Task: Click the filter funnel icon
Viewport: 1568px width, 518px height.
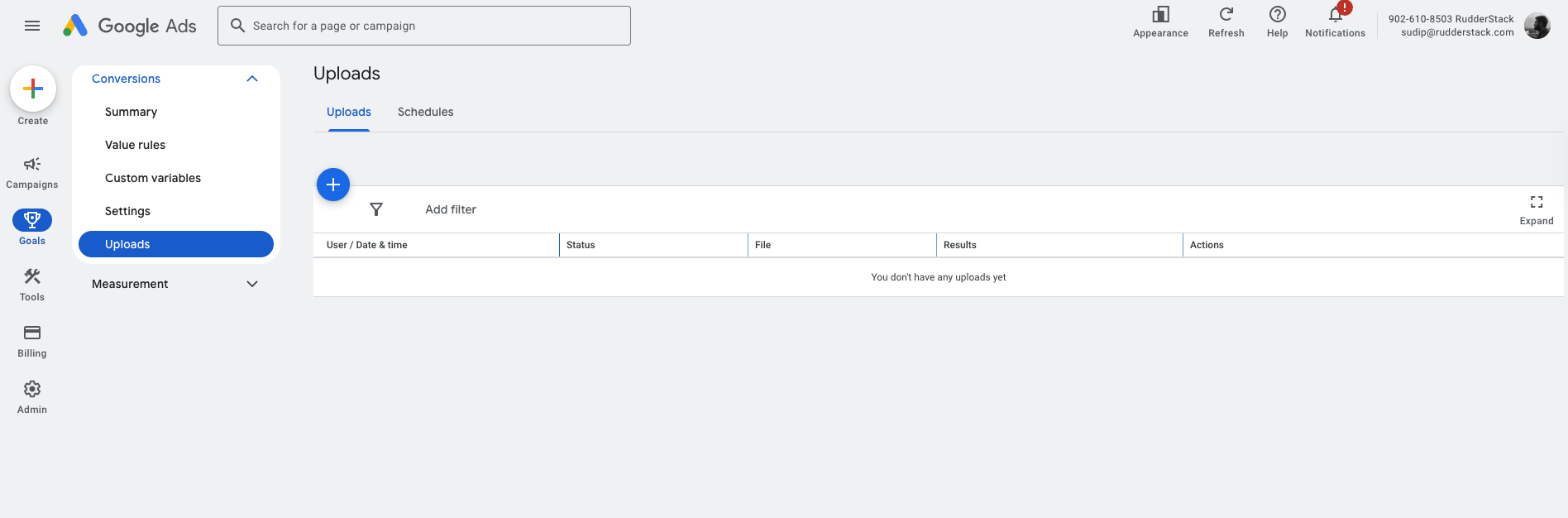Action: pos(376,209)
